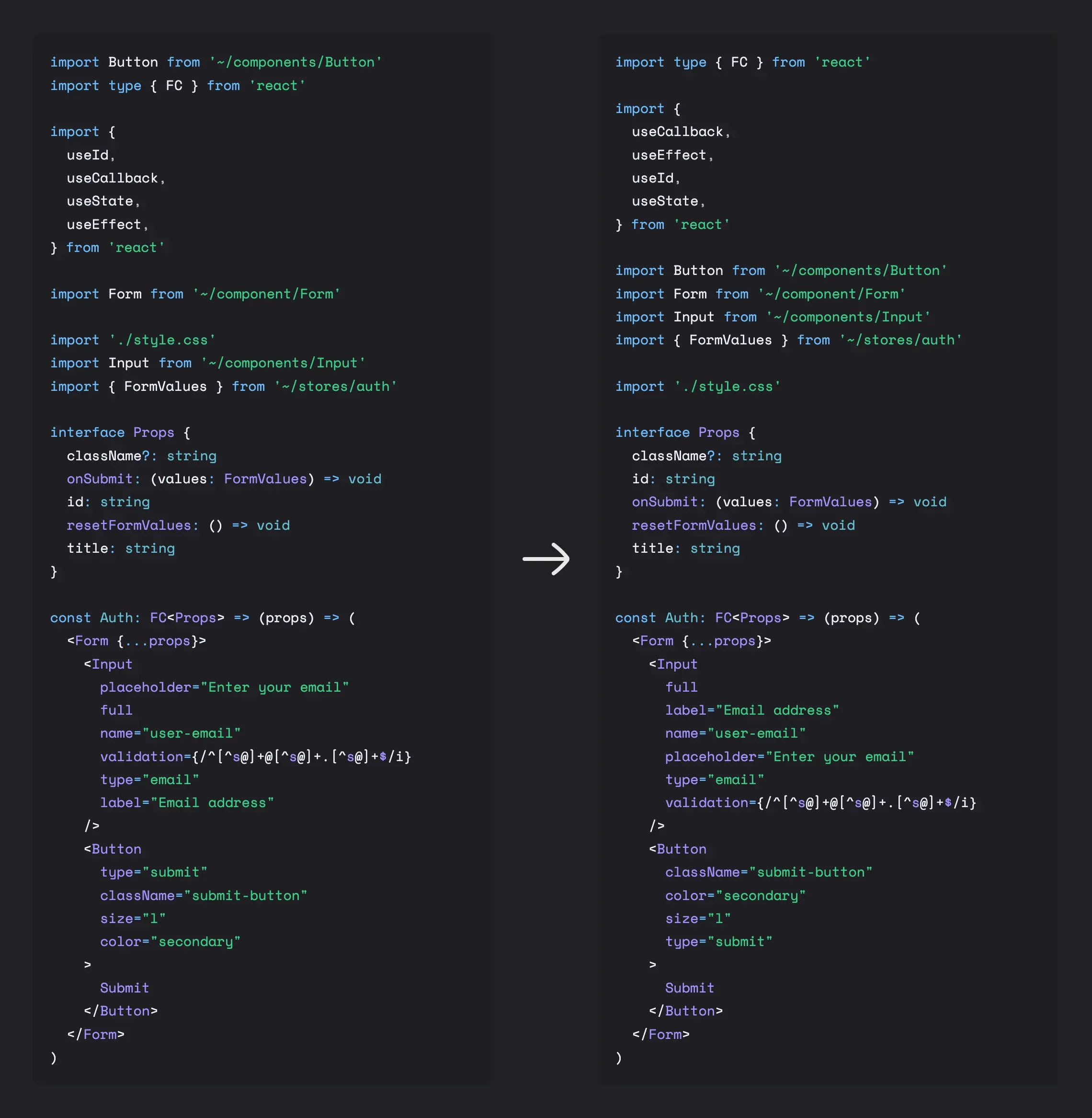Select useCallback hook import left panel
This screenshot has height=1118, width=1092.
(x=111, y=178)
